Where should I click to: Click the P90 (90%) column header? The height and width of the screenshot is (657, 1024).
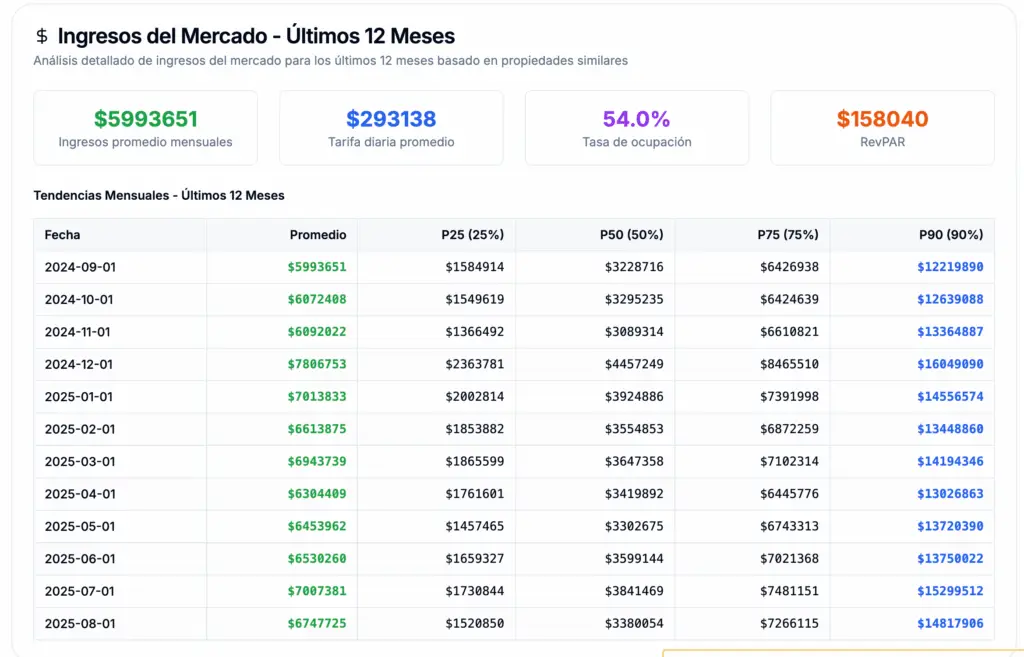point(950,235)
